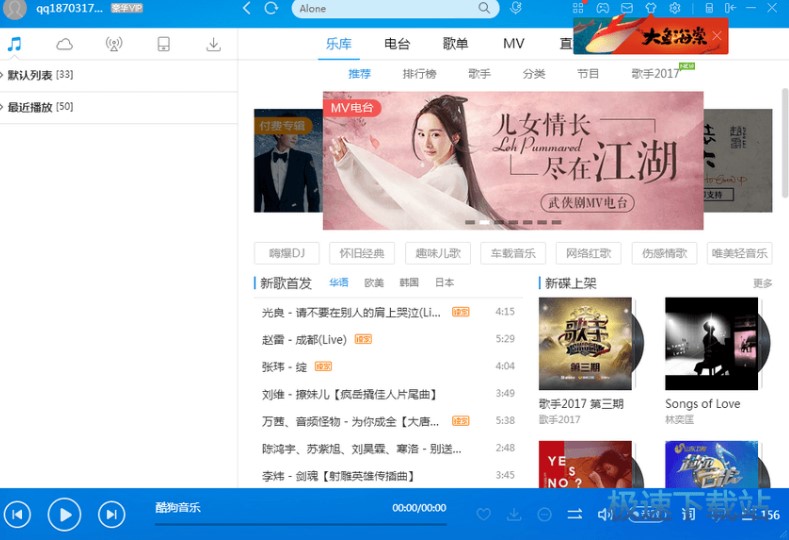This screenshot has width=789, height=540.
Task: Open the 歌手2017 sub-tab
Action: [655, 74]
